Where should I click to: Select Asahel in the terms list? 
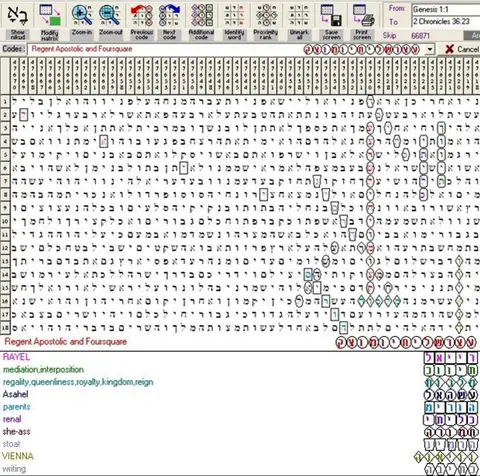coord(15,394)
